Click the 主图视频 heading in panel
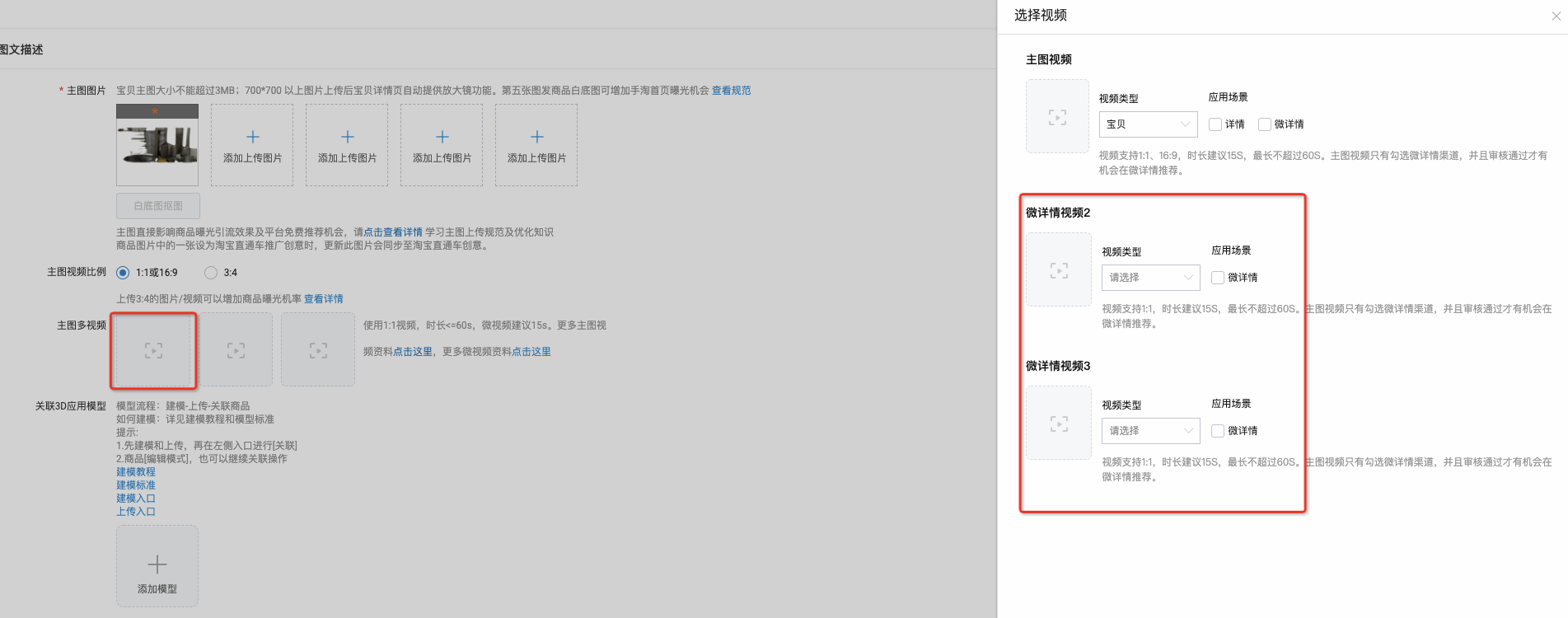This screenshot has height=618, width=1568. coord(1049,59)
